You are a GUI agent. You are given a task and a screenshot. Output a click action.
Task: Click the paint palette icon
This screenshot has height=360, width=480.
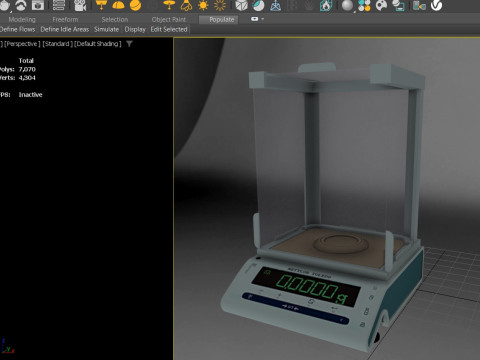tap(381, 5)
